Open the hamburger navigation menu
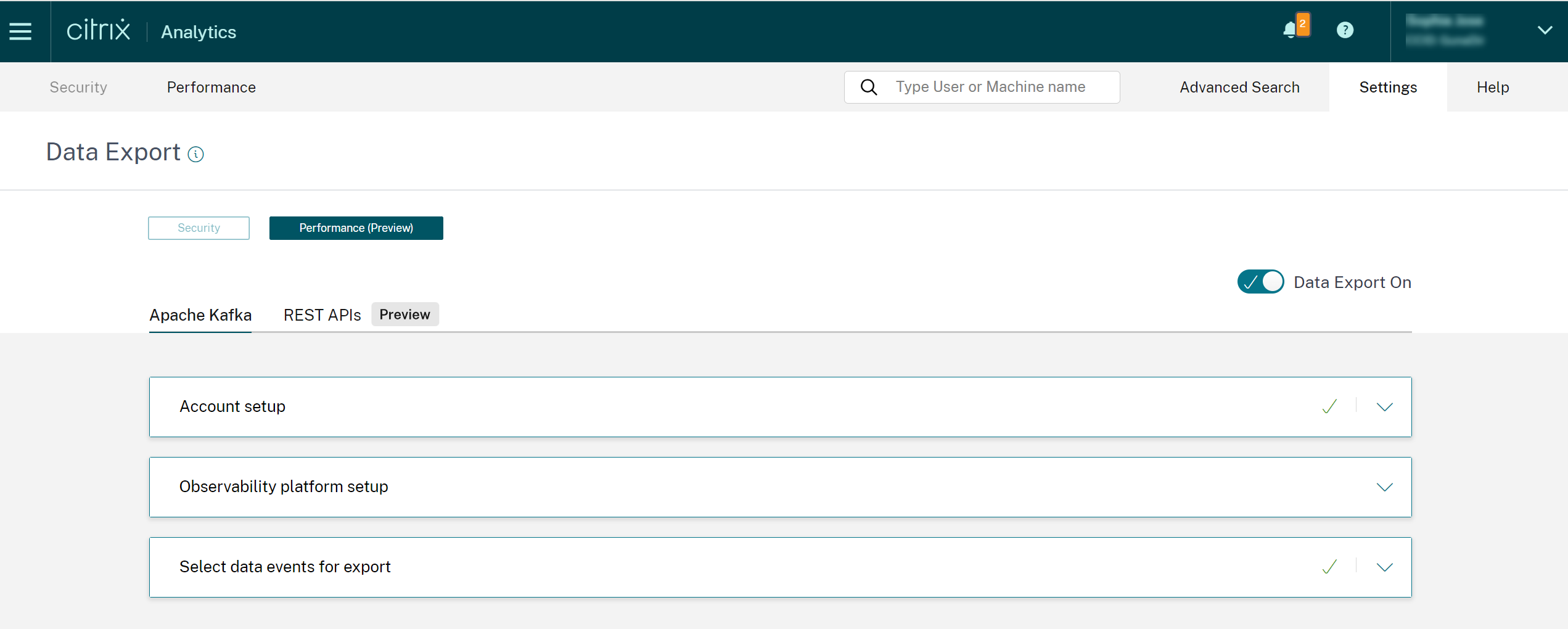This screenshot has height=629, width=1568. tap(20, 31)
